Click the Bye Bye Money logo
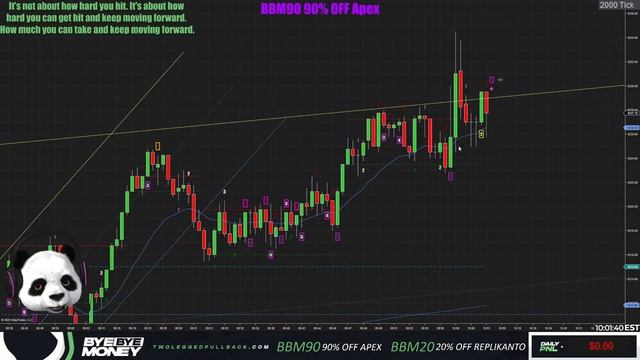This screenshot has height=360, width=640. pyautogui.click(x=112, y=347)
